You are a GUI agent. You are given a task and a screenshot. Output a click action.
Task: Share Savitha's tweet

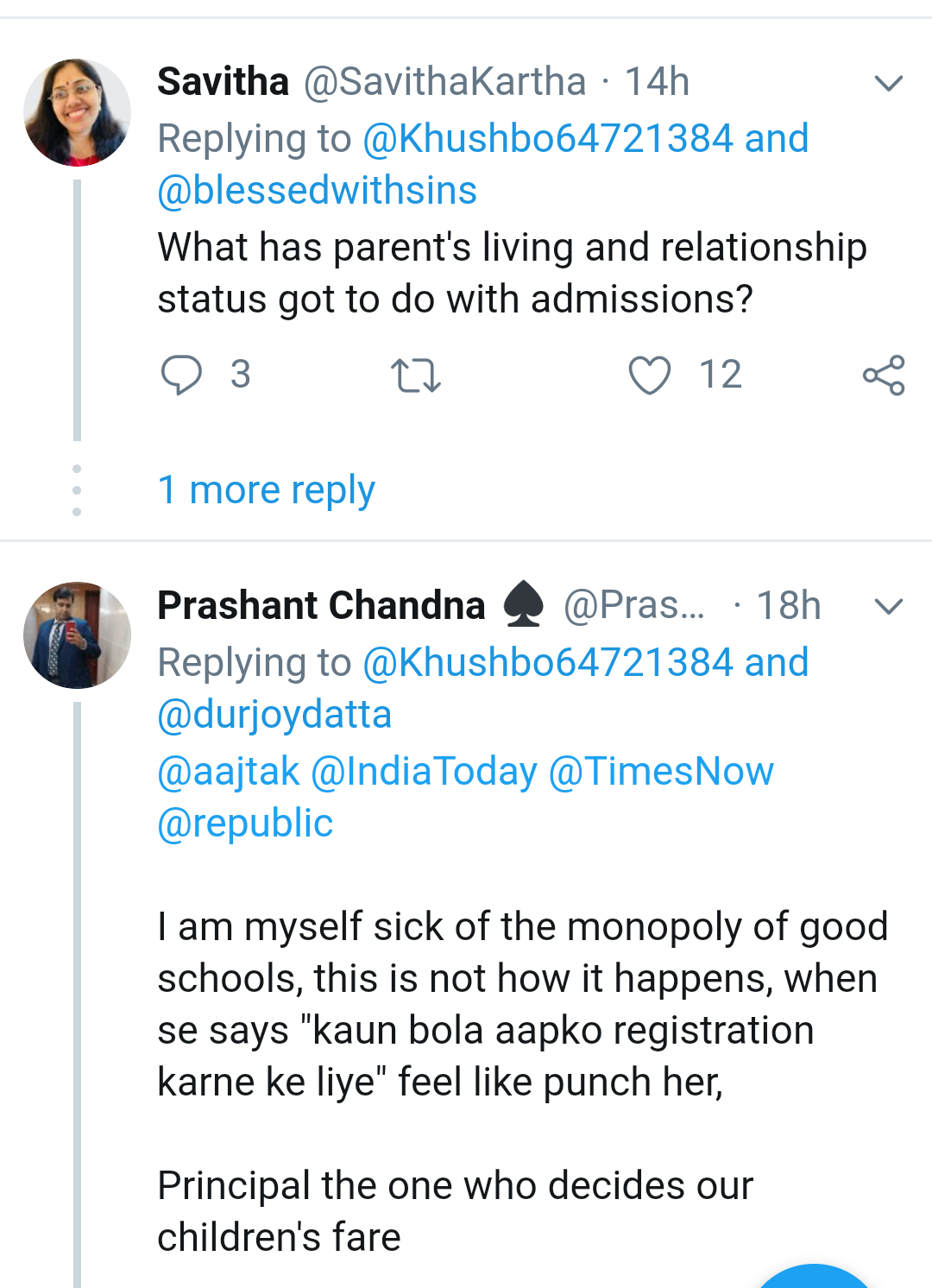[884, 376]
